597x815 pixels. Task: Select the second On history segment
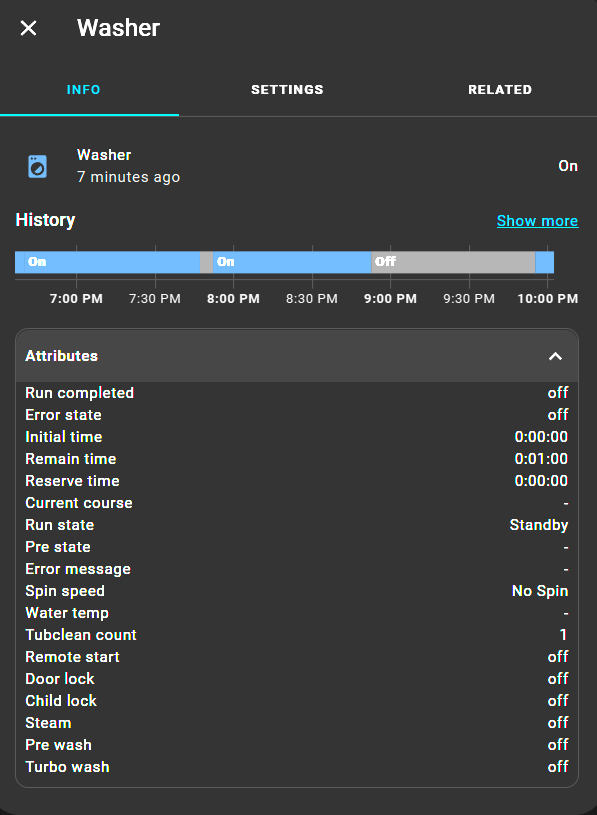click(x=290, y=261)
